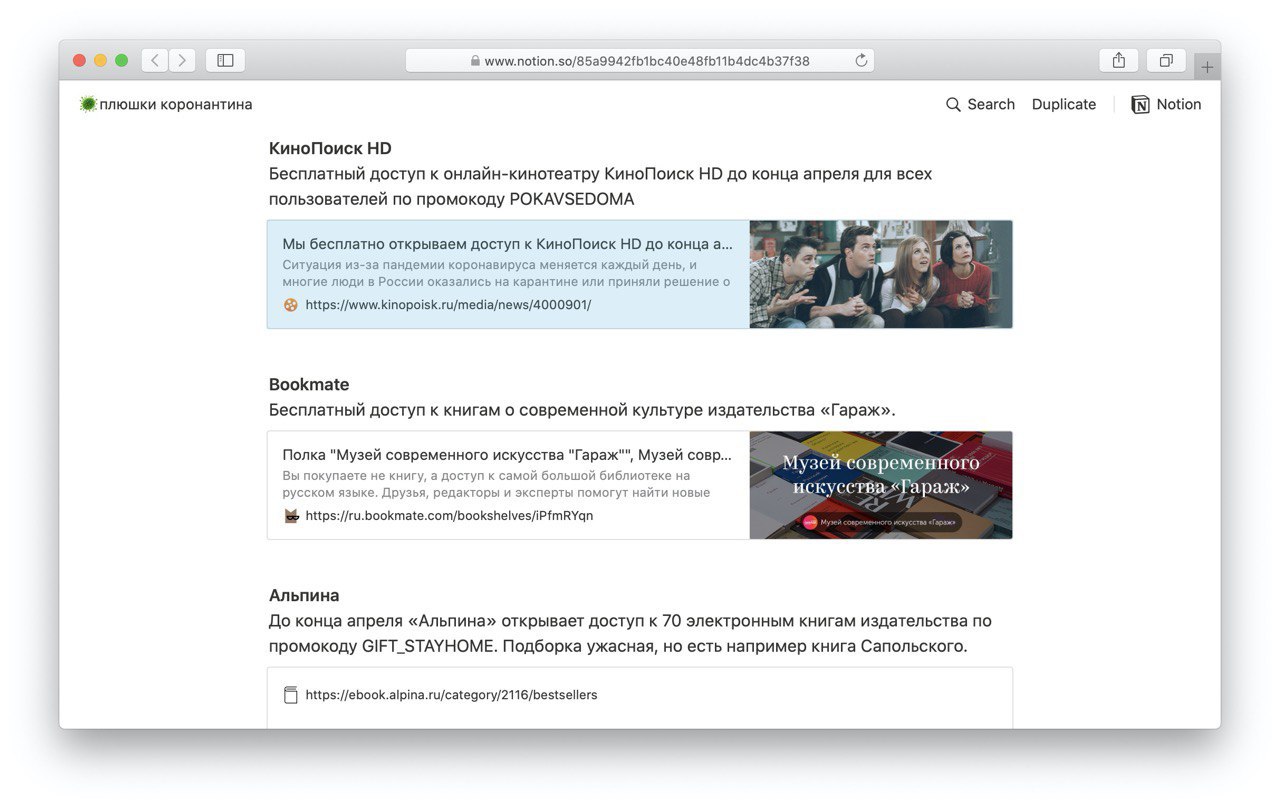This screenshot has width=1280, height=807.
Task: Open page title плюшки коронантина
Action: (175, 104)
